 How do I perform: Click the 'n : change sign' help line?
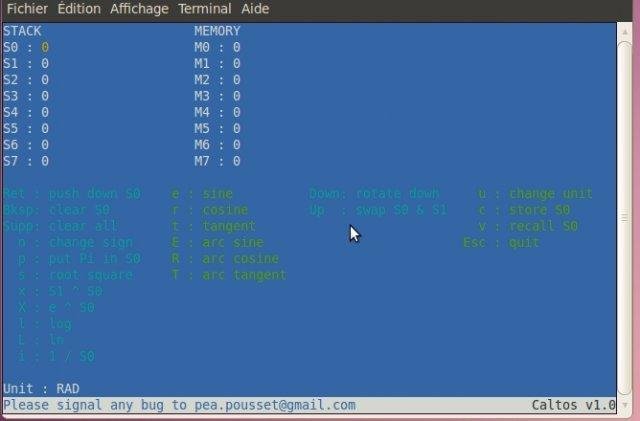click(76, 242)
